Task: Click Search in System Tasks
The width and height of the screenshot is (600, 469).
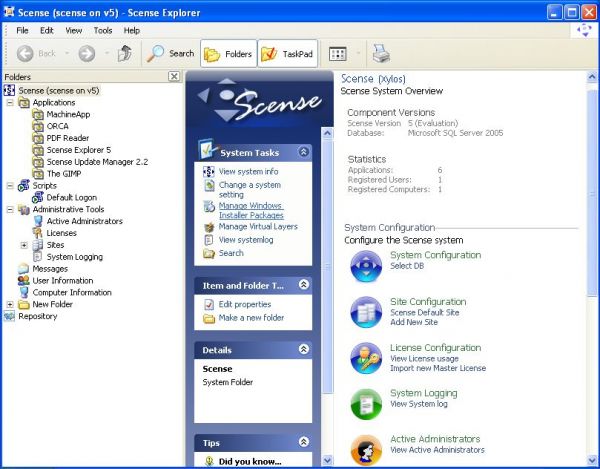Action: (231, 253)
